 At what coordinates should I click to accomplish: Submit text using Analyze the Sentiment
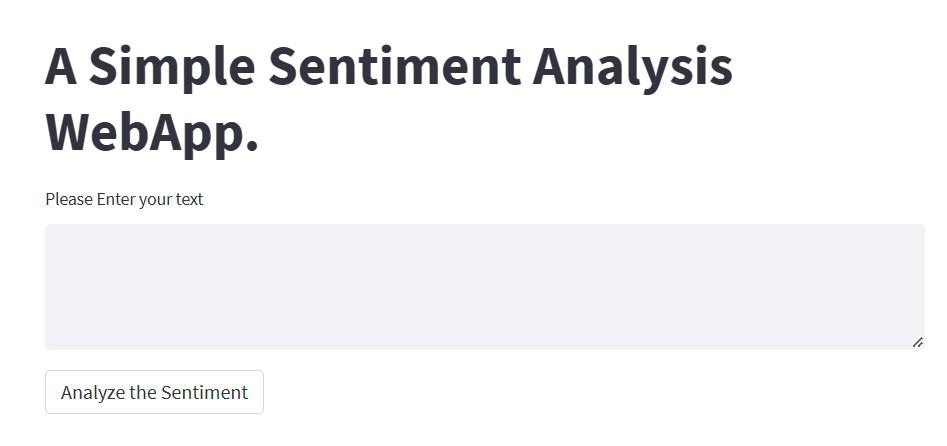tap(154, 392)
